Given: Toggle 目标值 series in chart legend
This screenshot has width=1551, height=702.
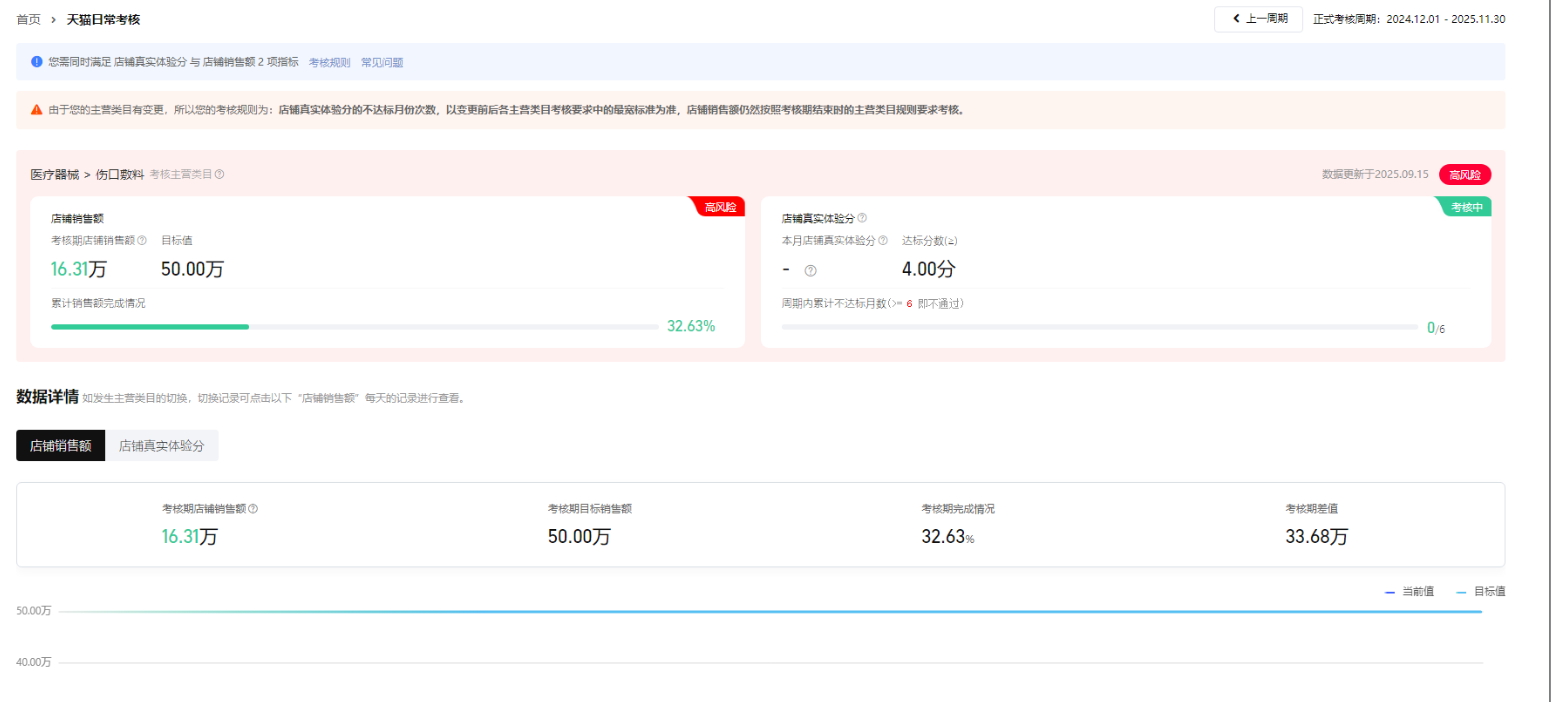Looking at the screenshot, I should pyautogui.click(x=1480, y=592).
